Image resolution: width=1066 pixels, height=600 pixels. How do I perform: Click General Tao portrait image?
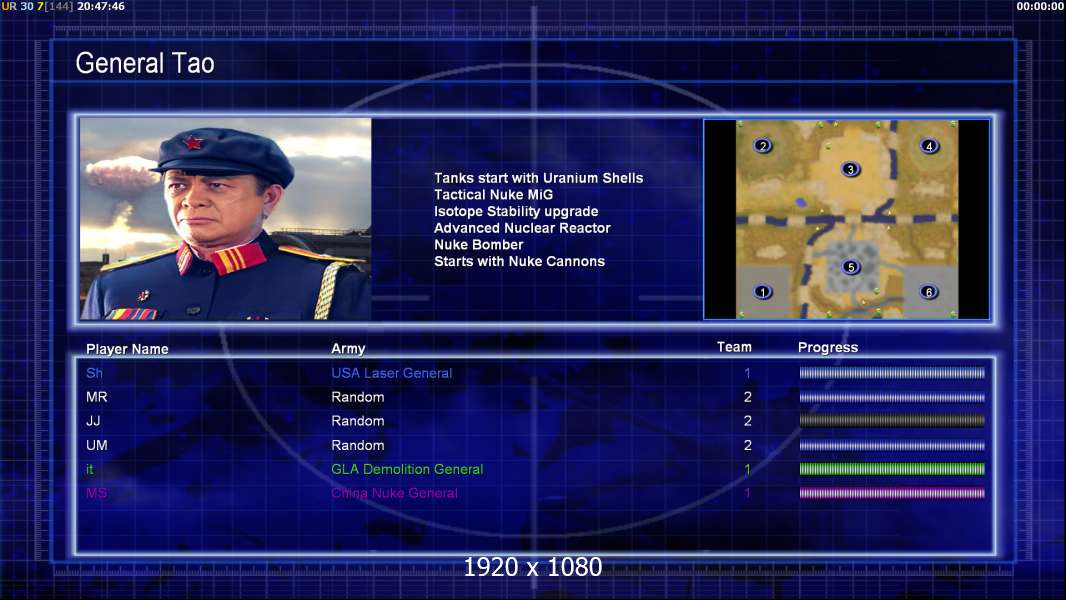[226, 219]
